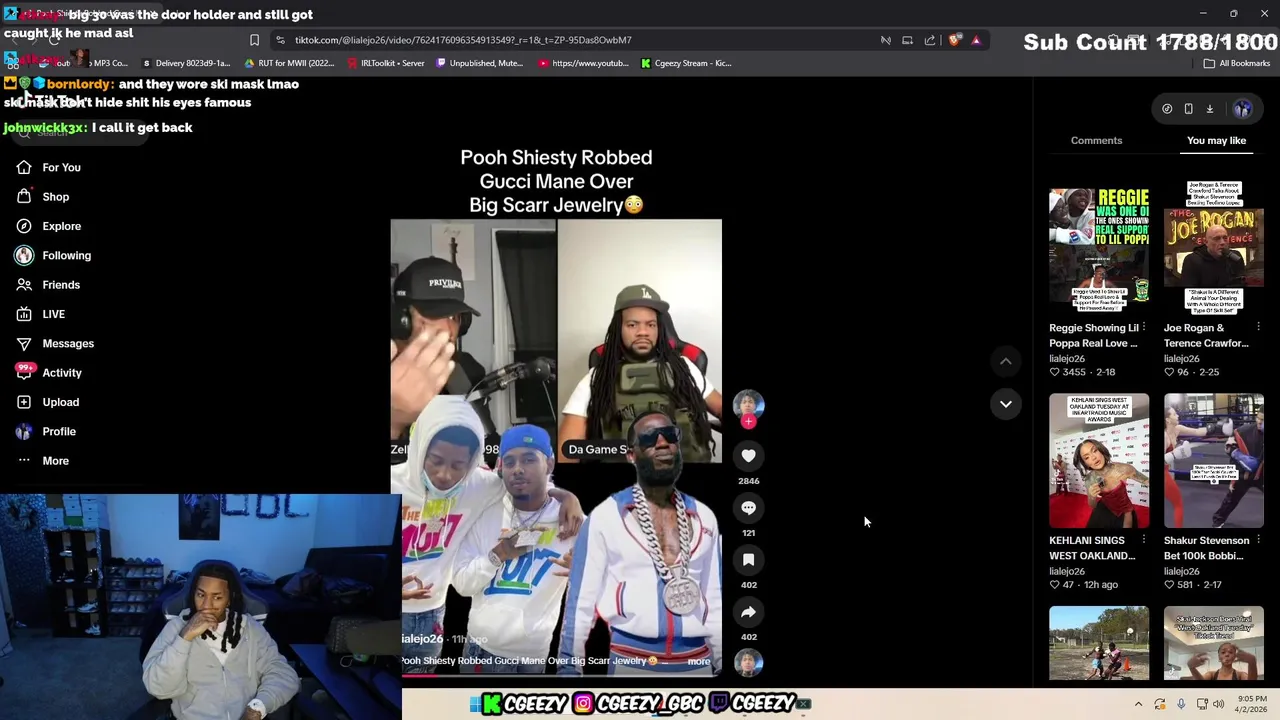Open Joe Rogan & Terence Crawford thumbnail
Screen dimensions: 1280x720
pyautogui.click(x=1213, y=247)
